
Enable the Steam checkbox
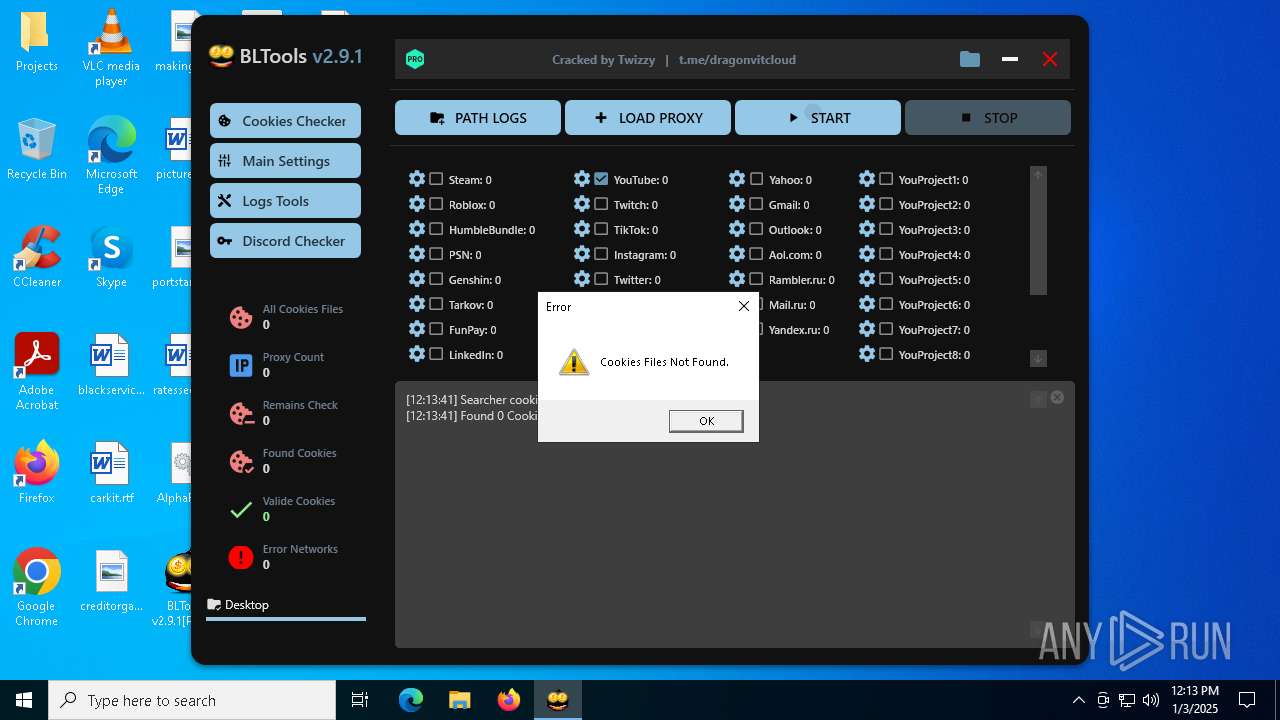(436, 179)
